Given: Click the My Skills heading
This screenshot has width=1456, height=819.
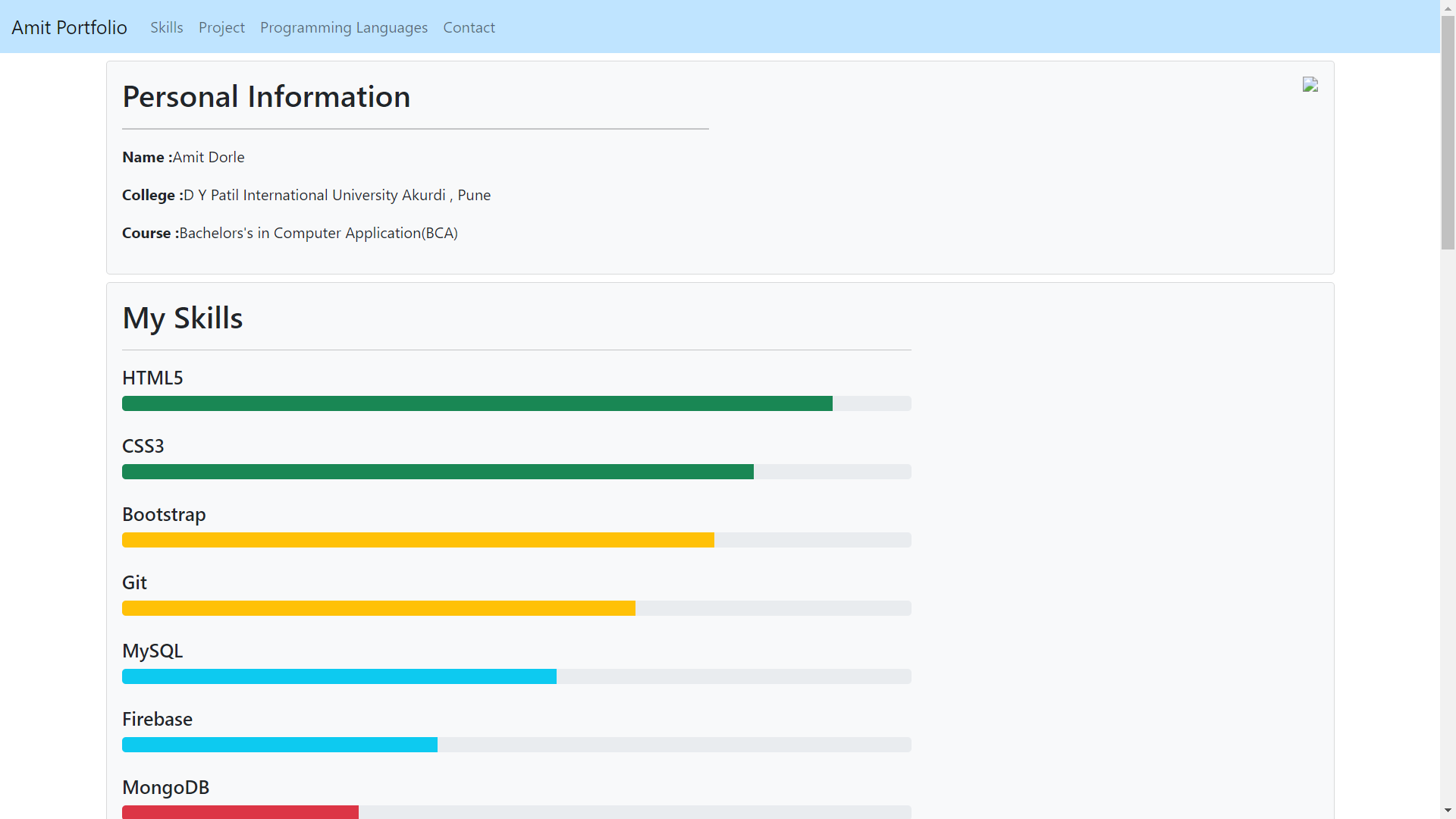Looking at the screenshot, I should (x=182, y=318).
